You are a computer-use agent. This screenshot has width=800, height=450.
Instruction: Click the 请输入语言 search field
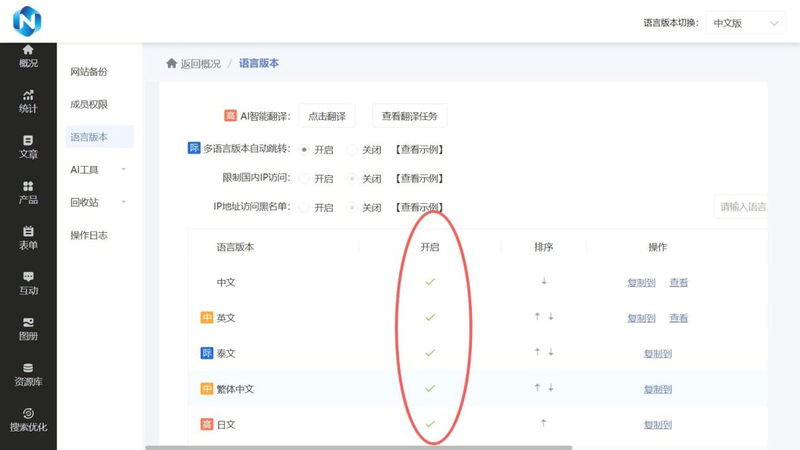[741, 207]
